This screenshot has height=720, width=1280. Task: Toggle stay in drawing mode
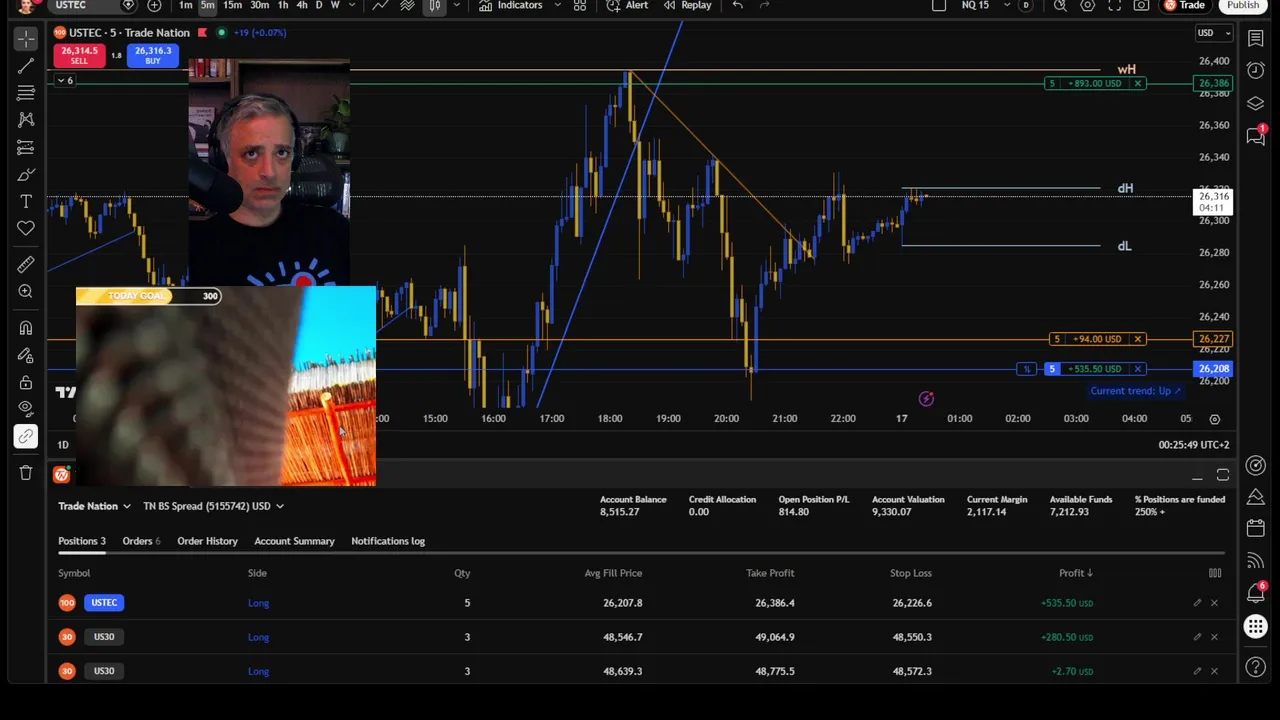pyautogui.click(x=26, y=355)
